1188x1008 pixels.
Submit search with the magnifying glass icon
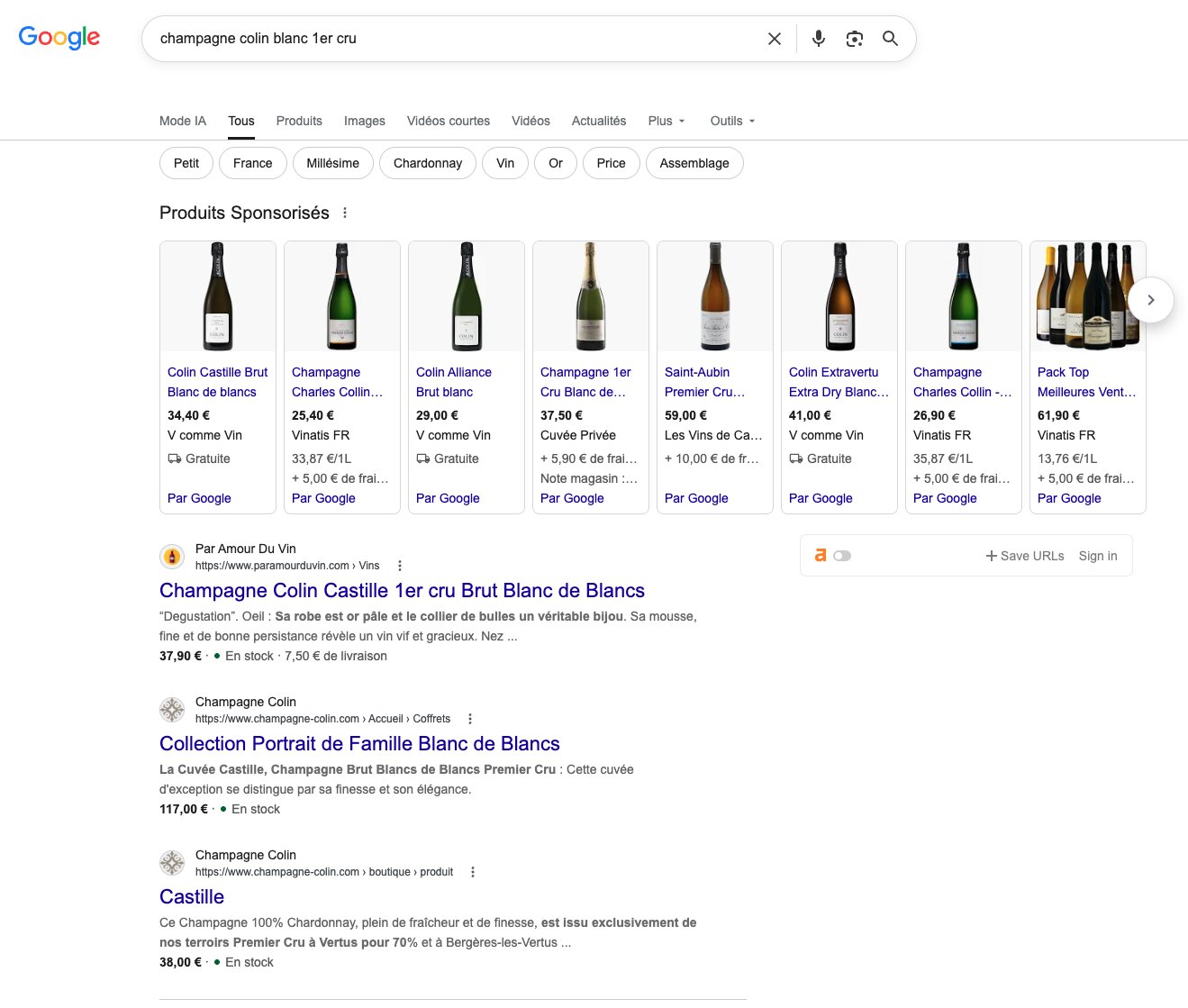pyautogui.click(x=890, y=39)
